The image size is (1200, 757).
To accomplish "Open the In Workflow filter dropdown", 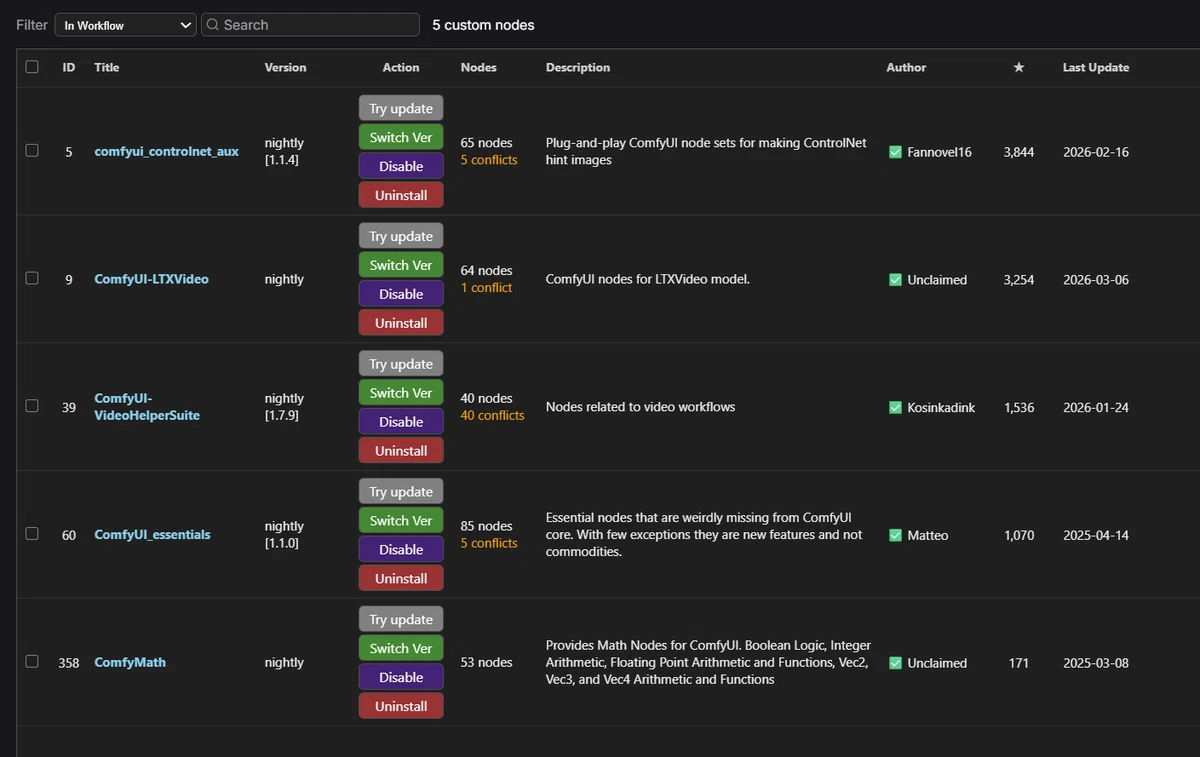I will point(125,25).
